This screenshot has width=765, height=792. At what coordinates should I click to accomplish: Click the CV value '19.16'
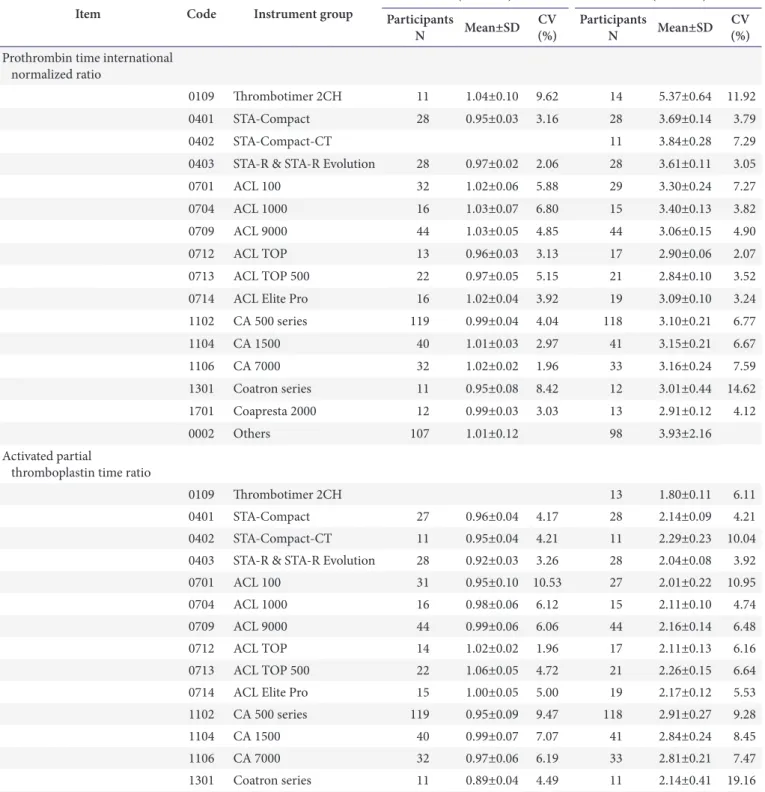coord(741,780)
